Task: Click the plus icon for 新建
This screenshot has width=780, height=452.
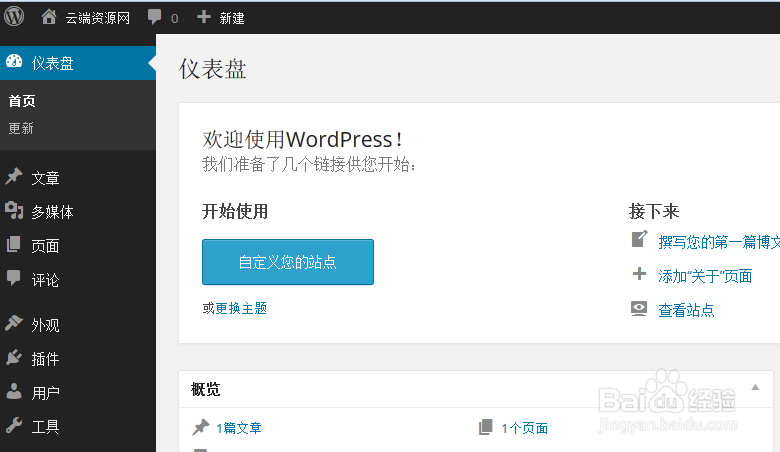Action: point(204,17)
